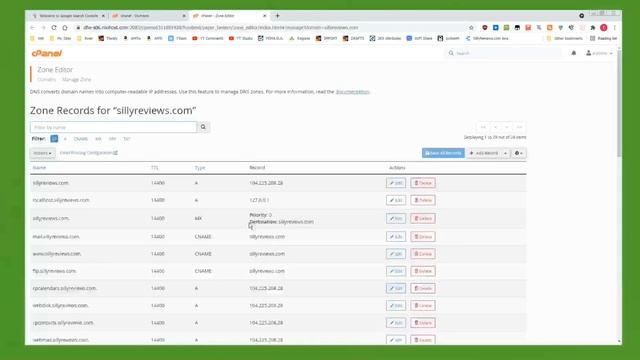The height and width of the screenshot is (360, 640).
Task: Click the Chrome profile avatar
Action: pos(603,27)
